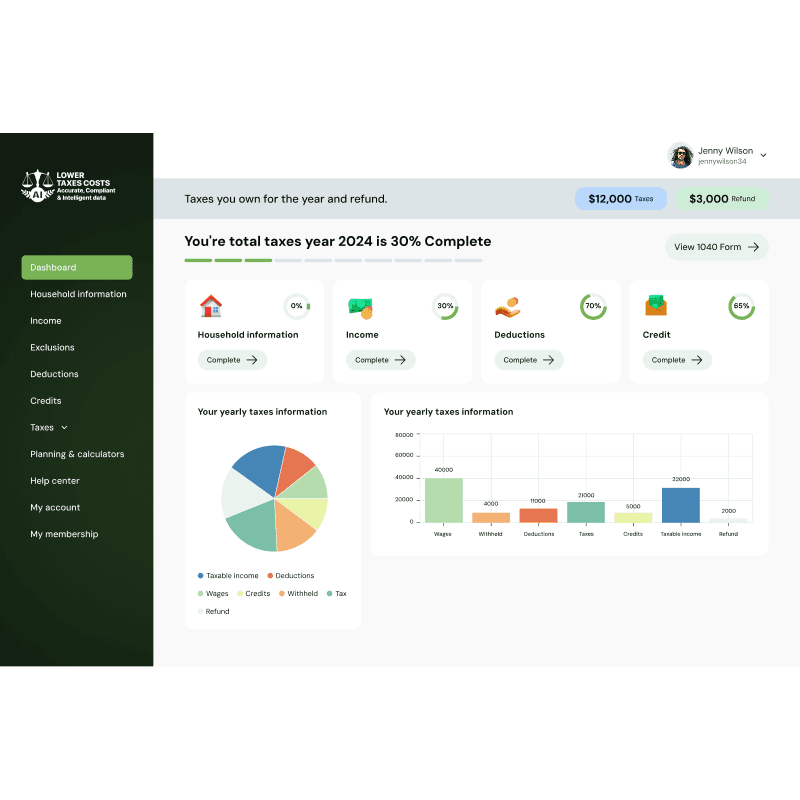
Task: Click the Deductions hand with coins icon
Action: (x=507, y=307)
